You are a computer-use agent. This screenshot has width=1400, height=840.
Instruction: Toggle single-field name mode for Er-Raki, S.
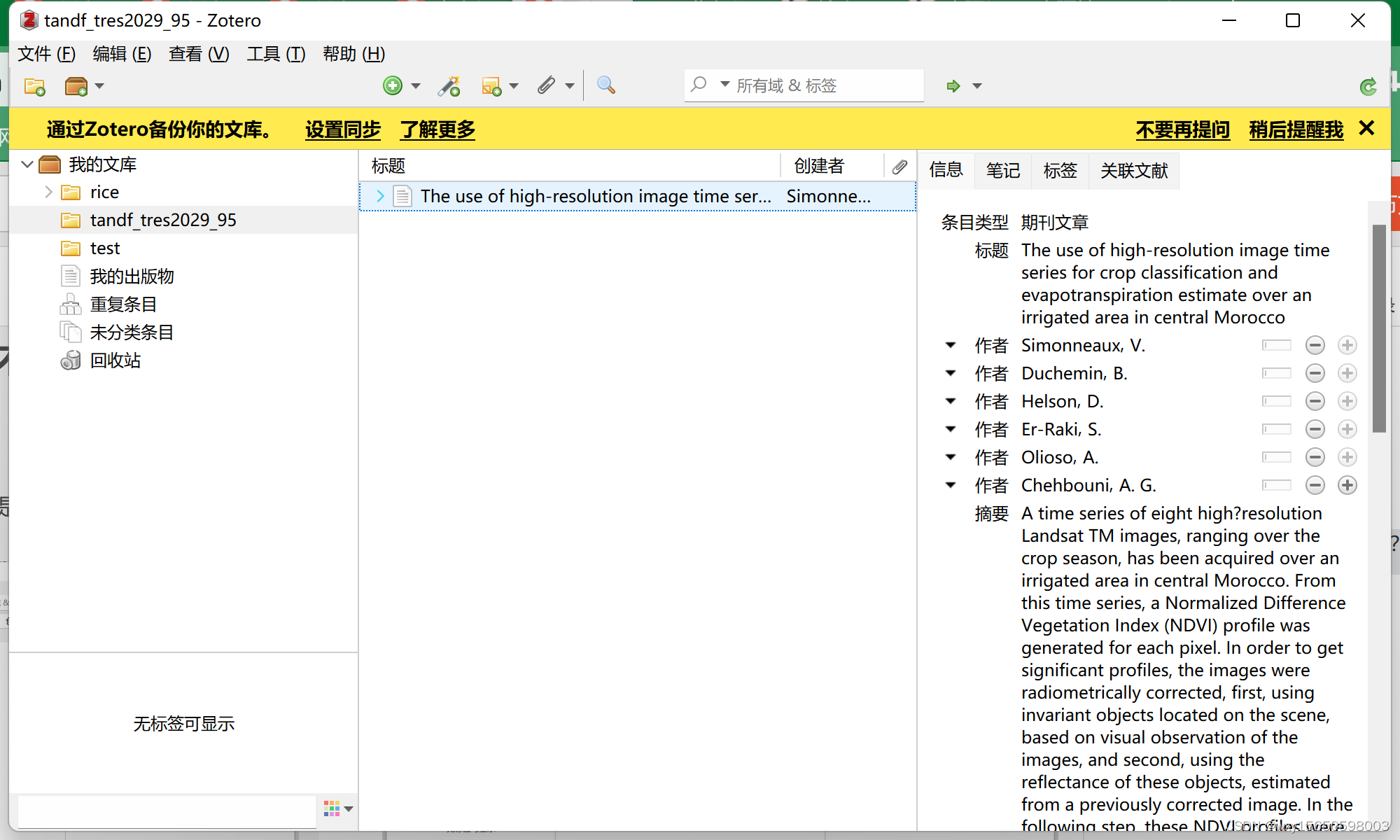(1277, 429)
